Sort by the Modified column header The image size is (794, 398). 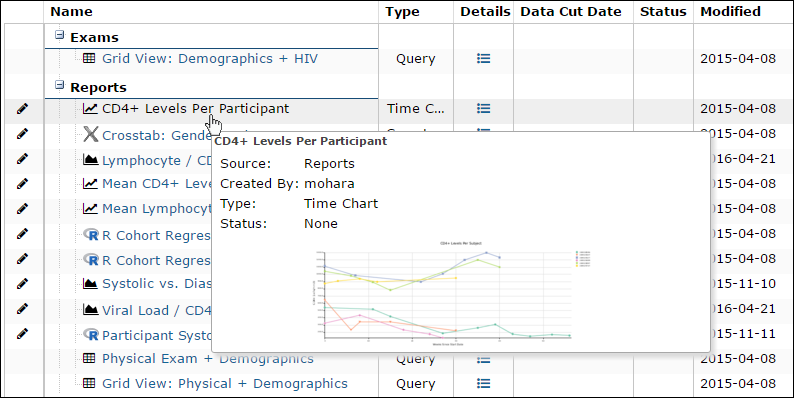(730, 12)
